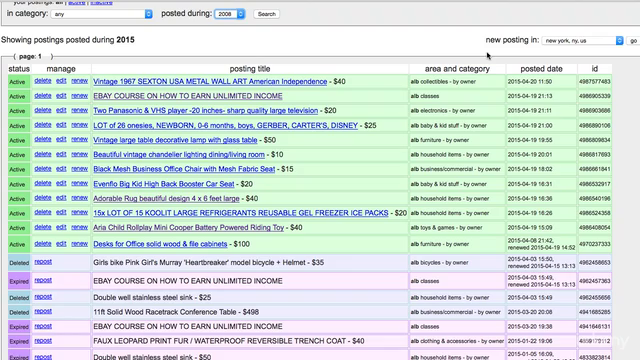This screenshot has height=360, width=640.
Task: Open Adorable Rug beautiful design posting
Action: [166, 198]
